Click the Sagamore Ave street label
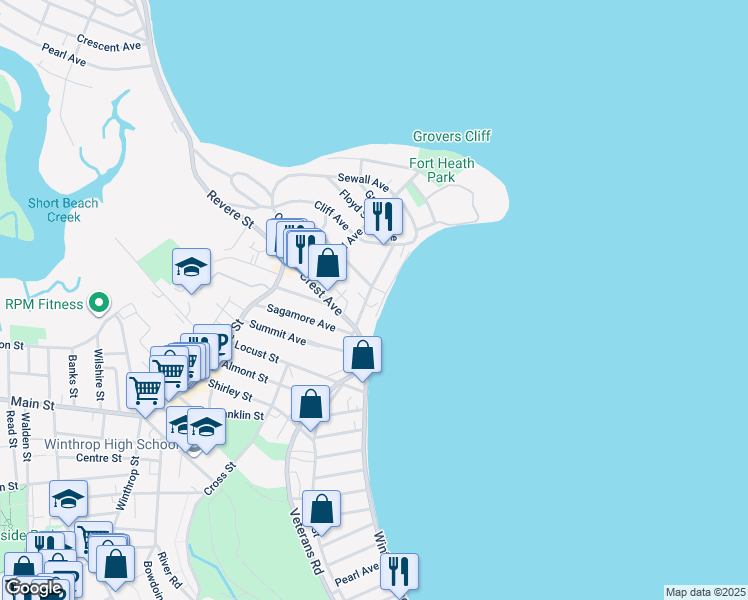Image resolution: width=748 pixels, height=600 pixels. coord(301,317)
